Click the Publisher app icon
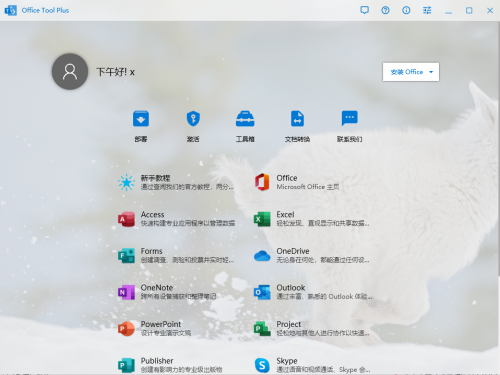Image resolution: width=500 pixels, height=375 pixels. coord(126,365)
